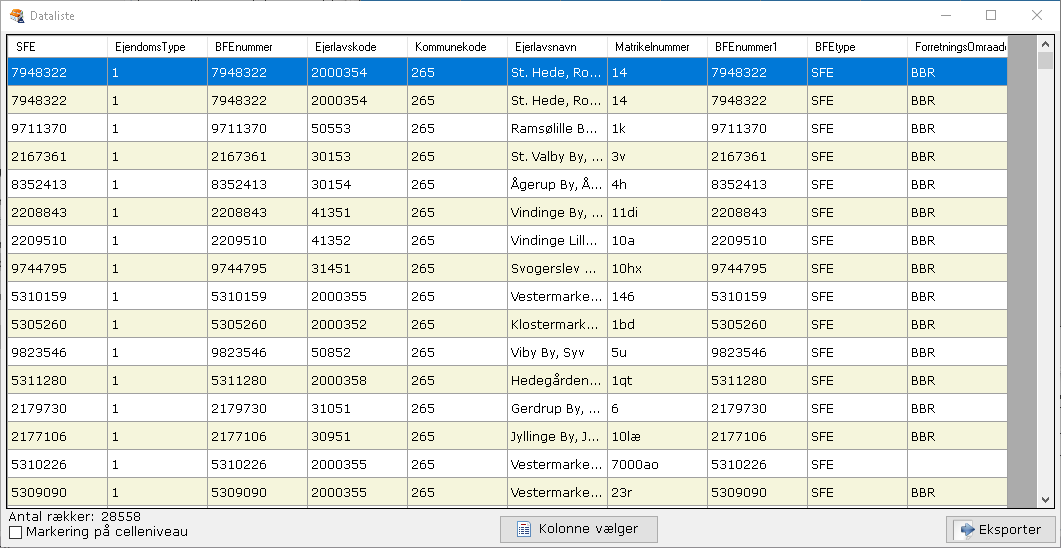Click the Kolonne vælger button
This screenshot has height=548, width=1061.
click(x=579, y=529)
